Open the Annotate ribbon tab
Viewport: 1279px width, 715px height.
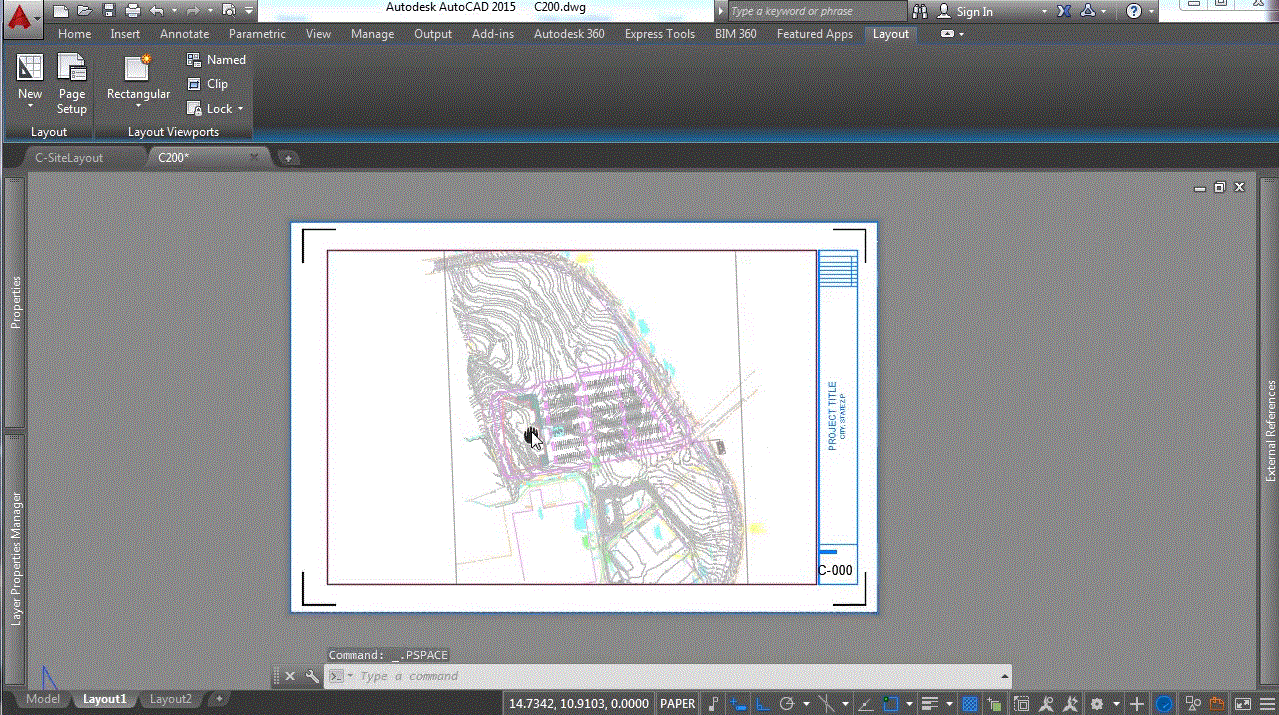184,34
